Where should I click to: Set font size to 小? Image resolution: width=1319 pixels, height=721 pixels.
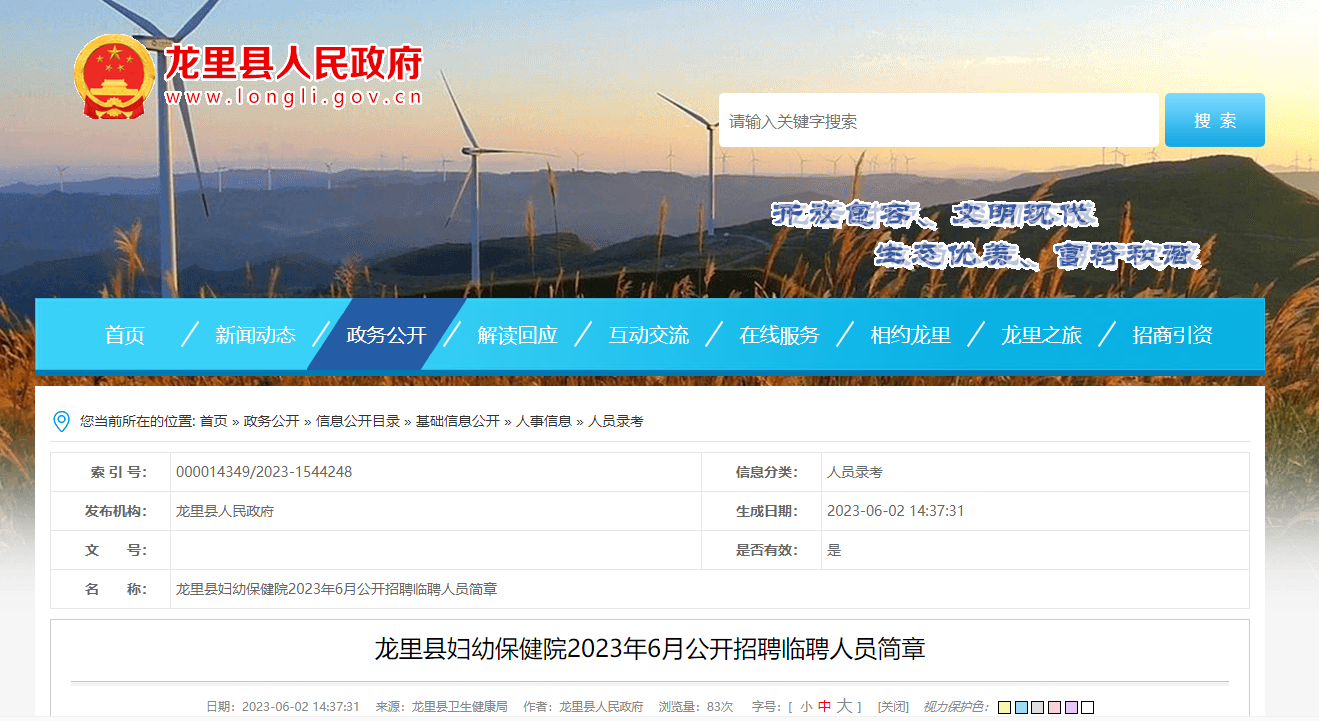[x=806, y=707]
